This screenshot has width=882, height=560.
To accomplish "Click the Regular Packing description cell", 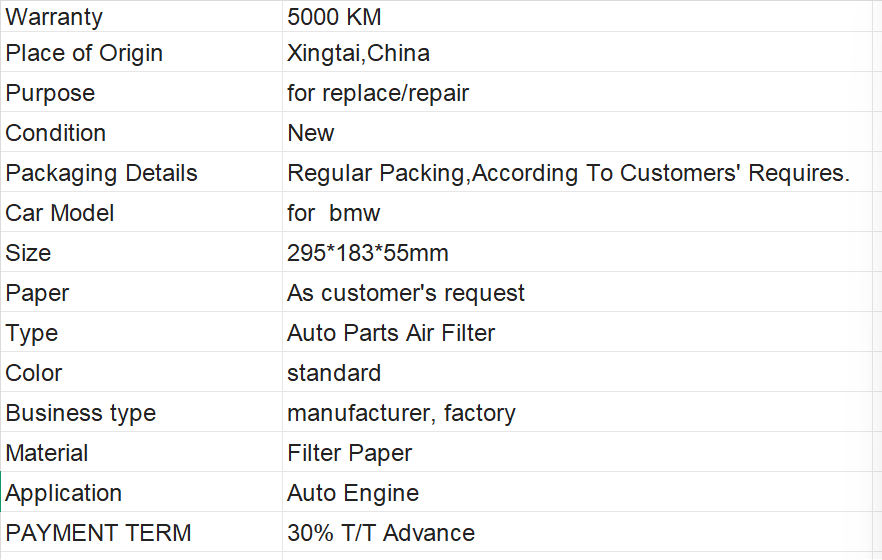I will [x=577, y=172].
